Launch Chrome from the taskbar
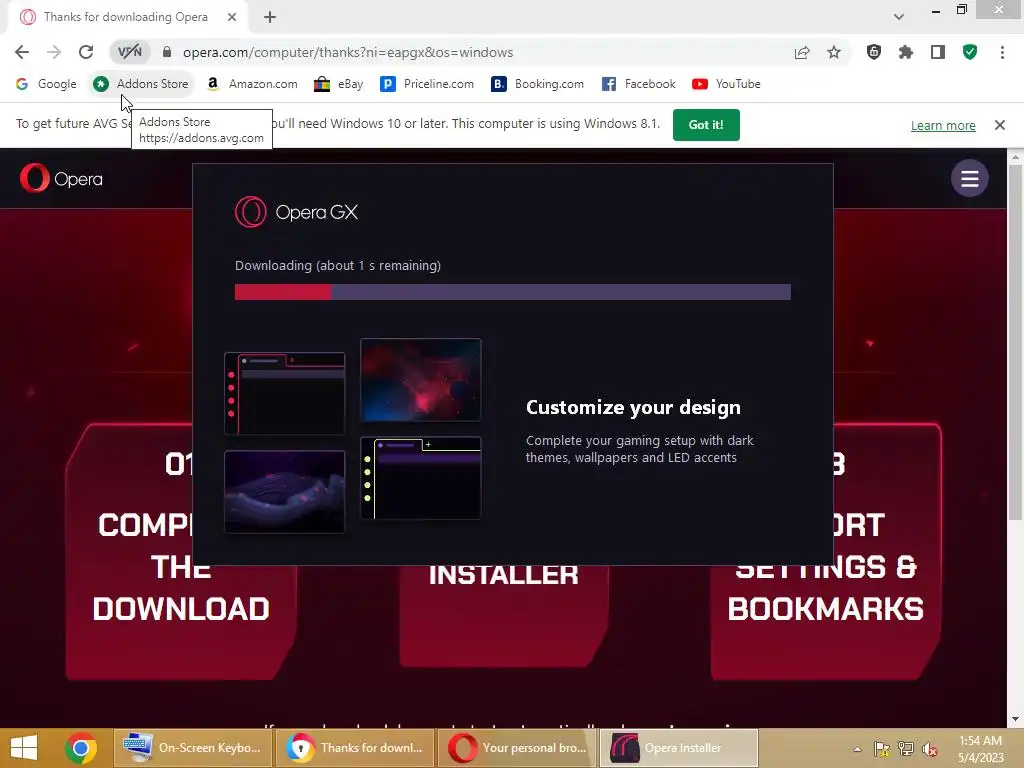This screenshot has width=1024, height=768. (x=81, y=748)
